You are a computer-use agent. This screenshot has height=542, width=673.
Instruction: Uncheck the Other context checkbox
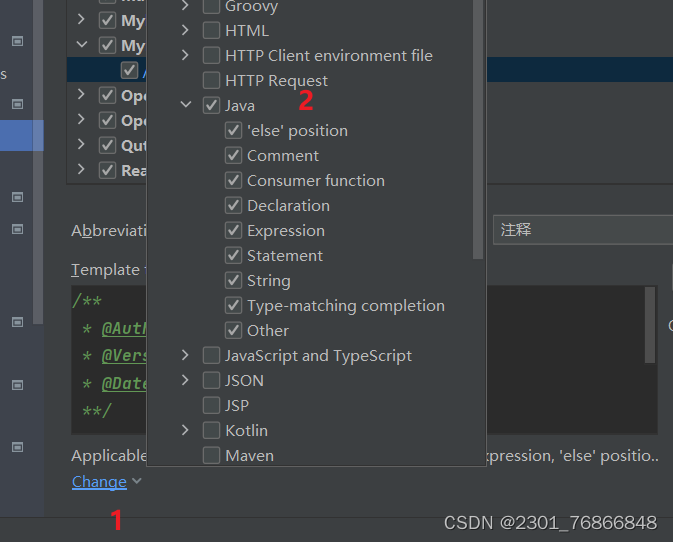click(233, 330)
